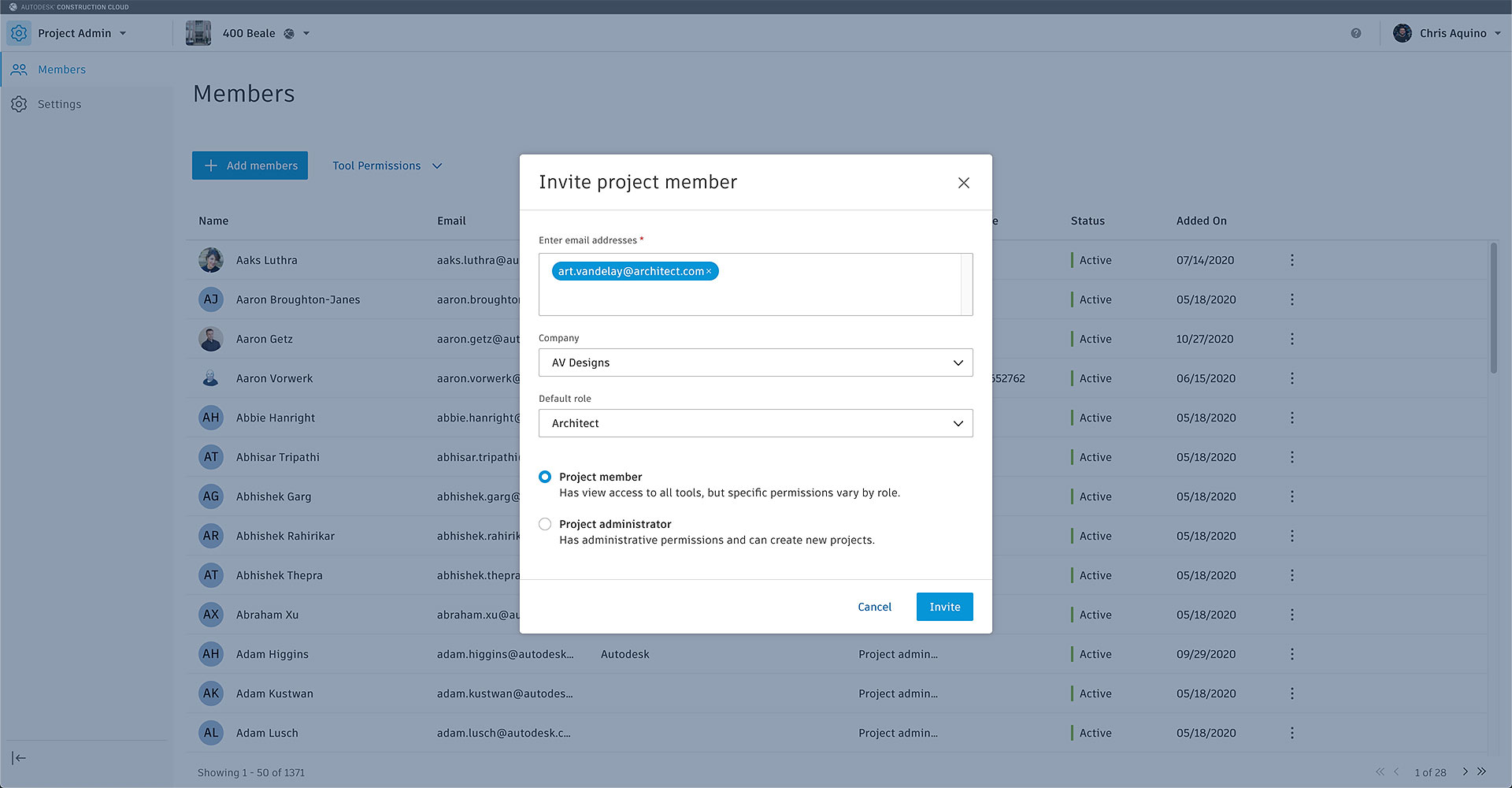Go to Settings in the sidebar
1512x788 pixels.
click(x=59, y=104)
